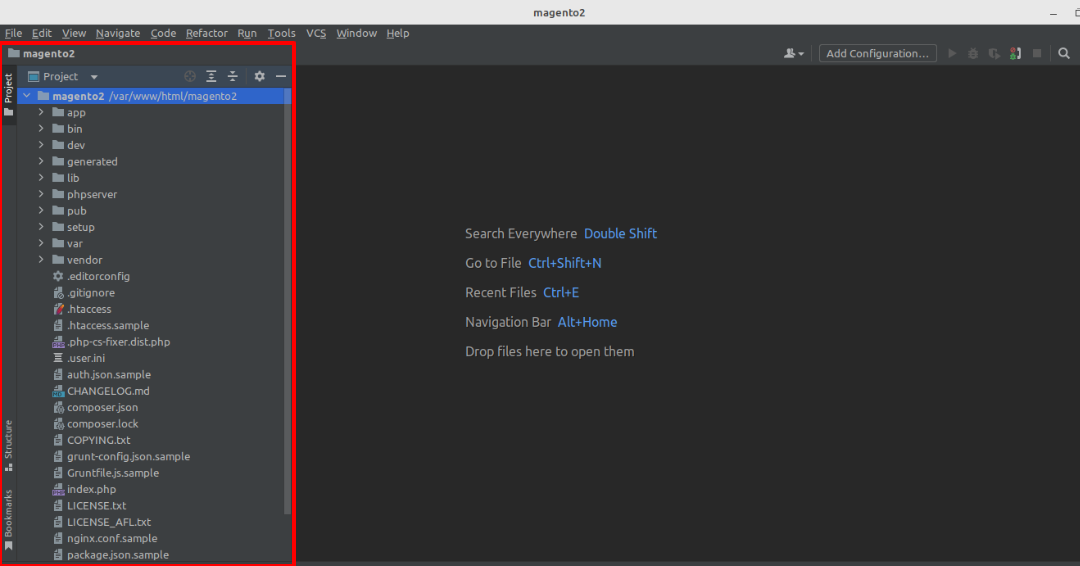
Task: Expand the bin folder
Action: (x=41, y=129)
